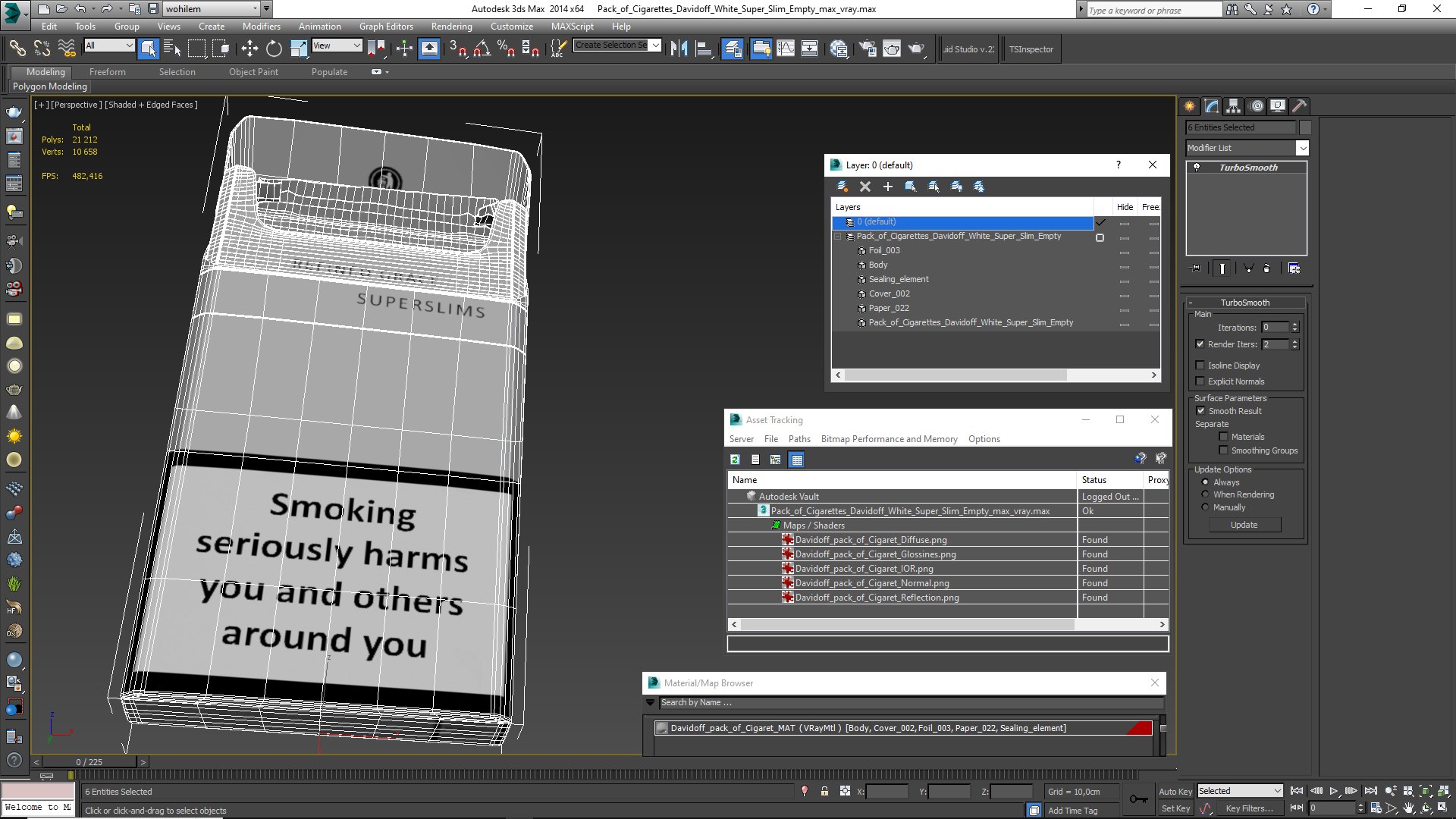This screenshot has width=1456, height=819.
Task: Click the Search by Name field
Action: coord(911,703)
